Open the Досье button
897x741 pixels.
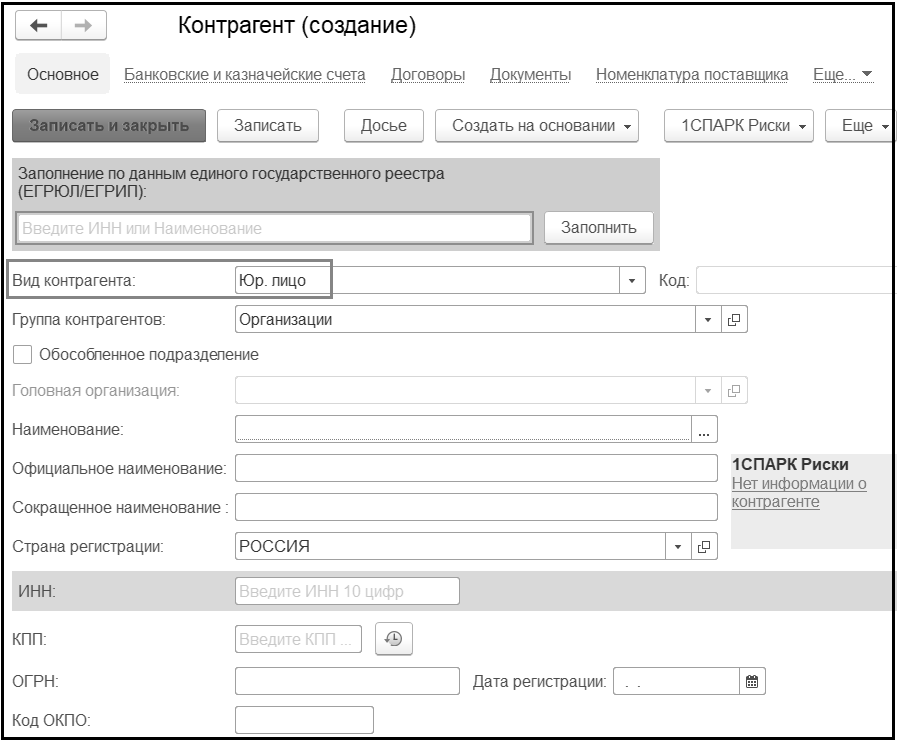click(x=383, y=126)
